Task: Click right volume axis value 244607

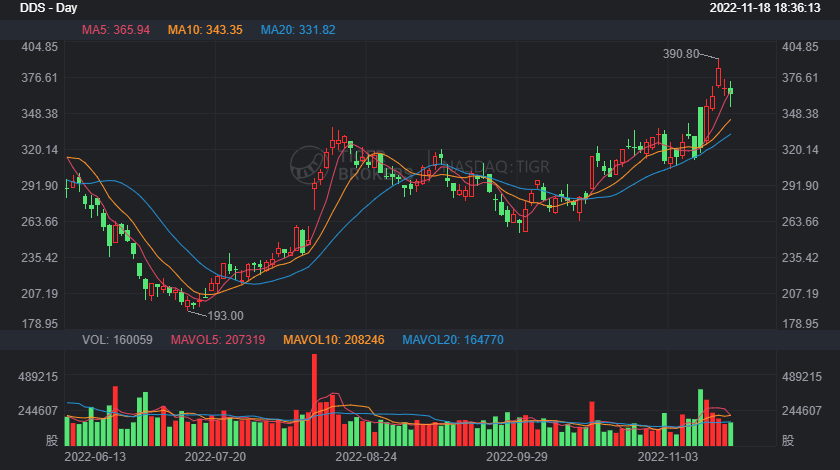Action: pos(802,411)
